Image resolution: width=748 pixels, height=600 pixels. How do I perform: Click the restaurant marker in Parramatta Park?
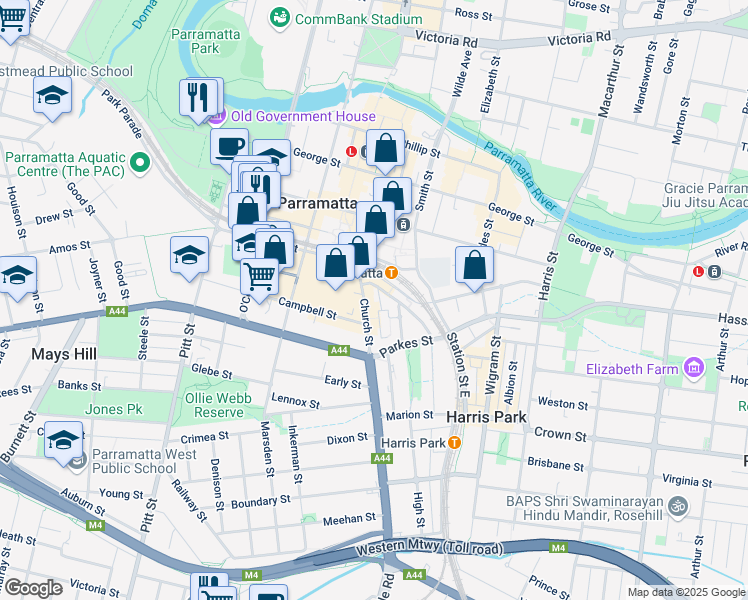[198, 97]
